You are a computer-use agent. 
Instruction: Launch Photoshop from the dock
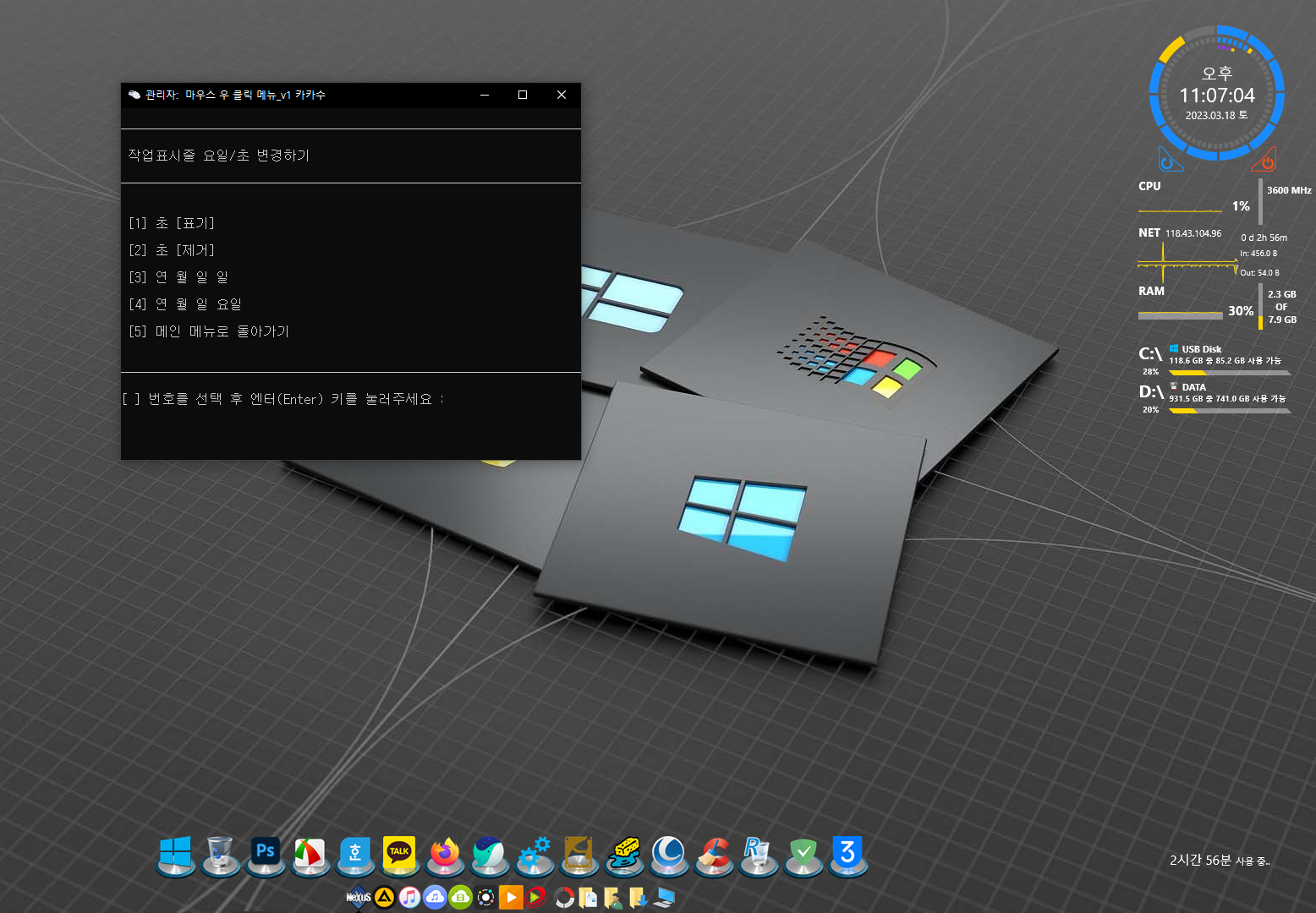point(266,854)
